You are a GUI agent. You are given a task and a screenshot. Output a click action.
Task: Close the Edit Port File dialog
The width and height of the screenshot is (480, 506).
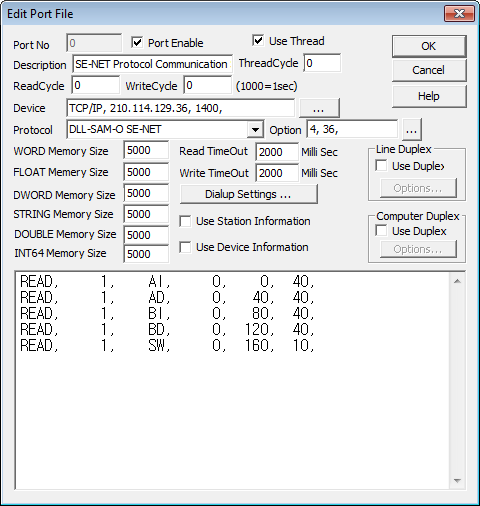[459, 14]
